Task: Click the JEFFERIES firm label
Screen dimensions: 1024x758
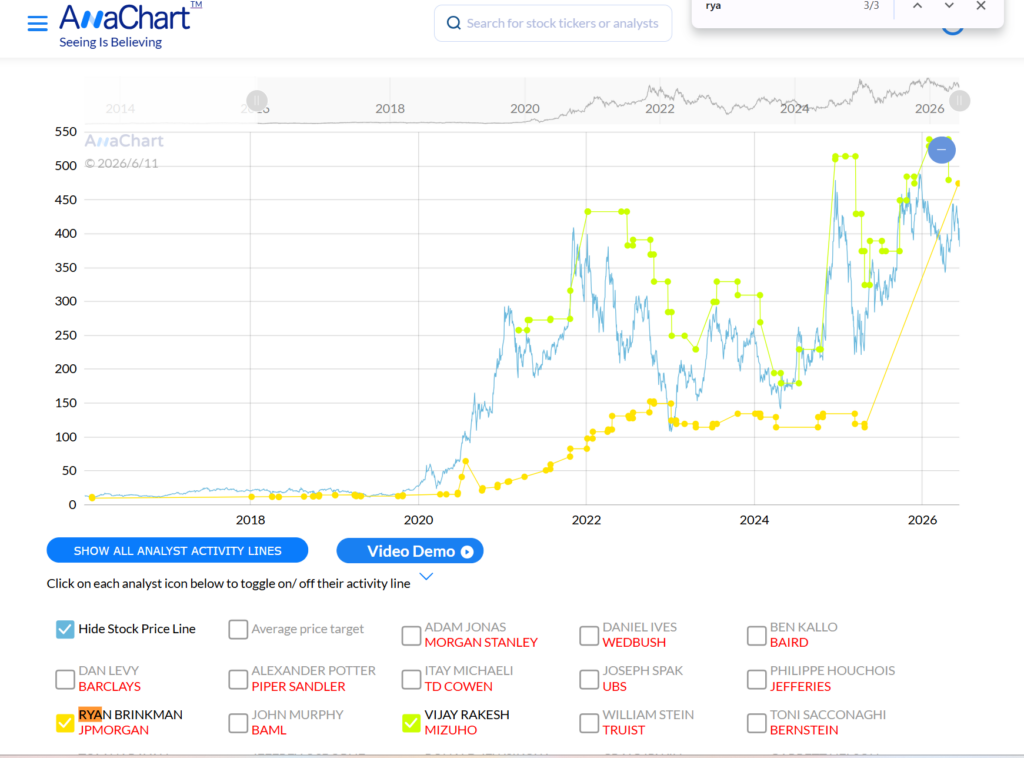Action: (x=801, y=686)
